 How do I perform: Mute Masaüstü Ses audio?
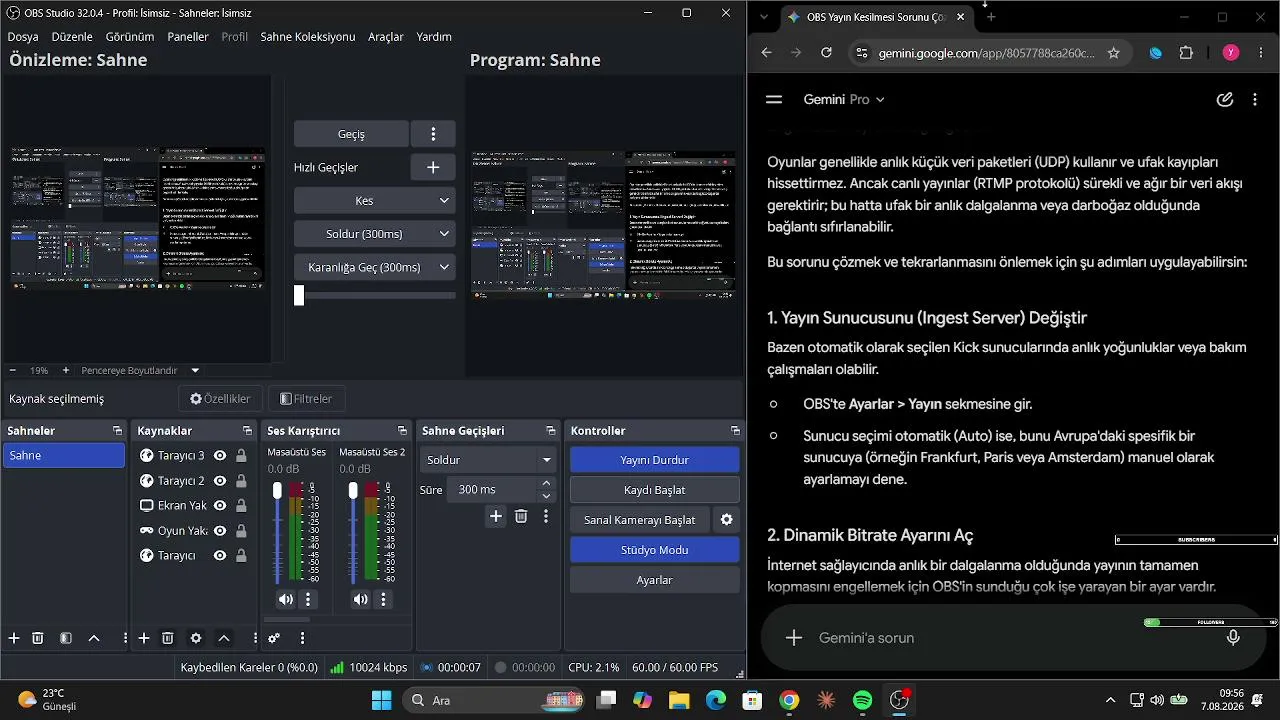point(286,599)
